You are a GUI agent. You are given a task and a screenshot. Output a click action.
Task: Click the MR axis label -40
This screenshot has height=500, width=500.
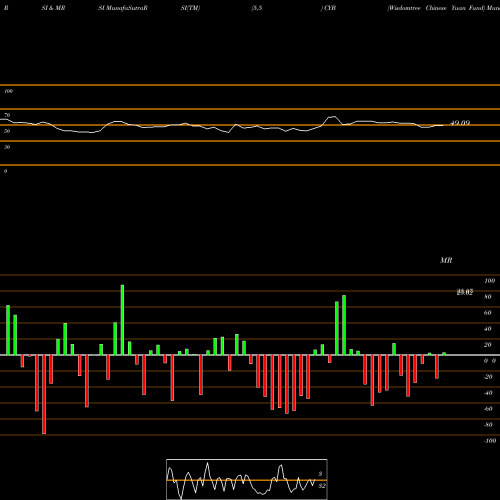click(488, 393)
